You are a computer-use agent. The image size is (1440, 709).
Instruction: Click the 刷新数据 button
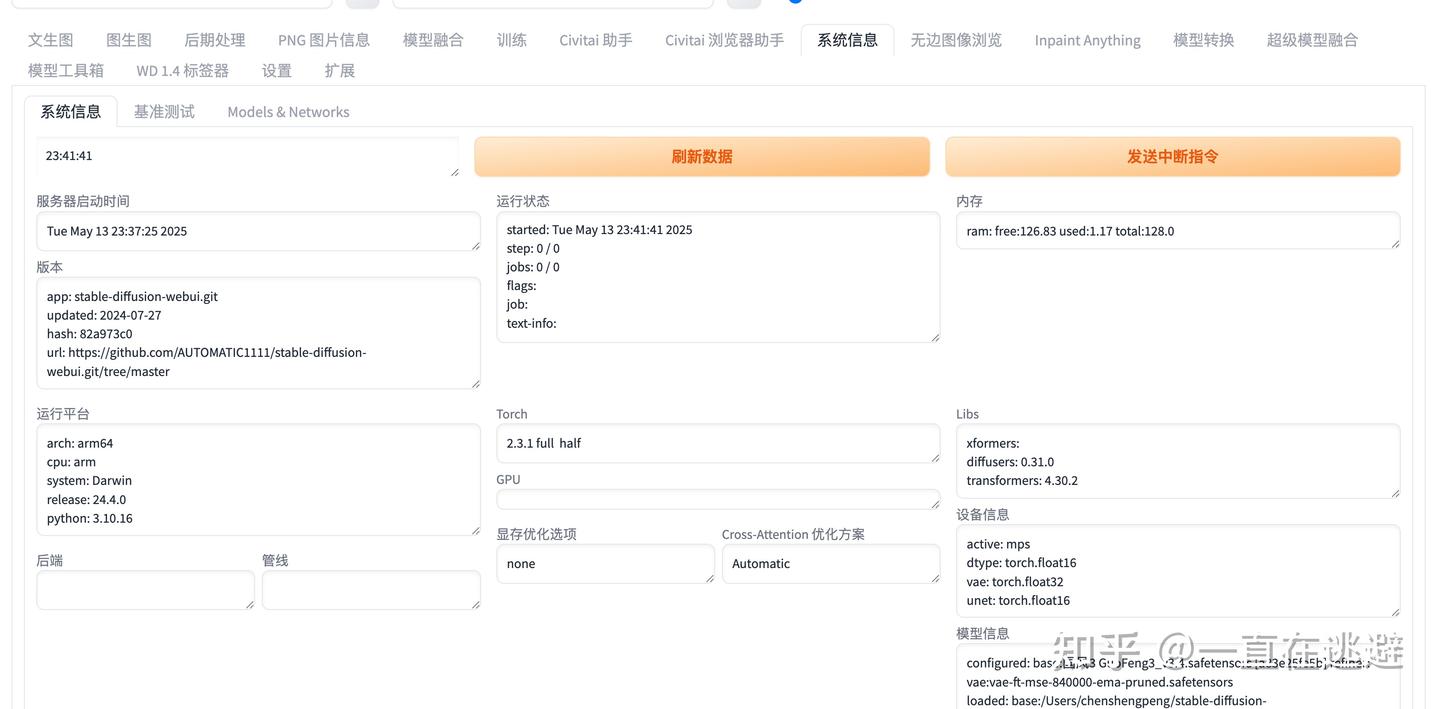click(x=702, y=157)
